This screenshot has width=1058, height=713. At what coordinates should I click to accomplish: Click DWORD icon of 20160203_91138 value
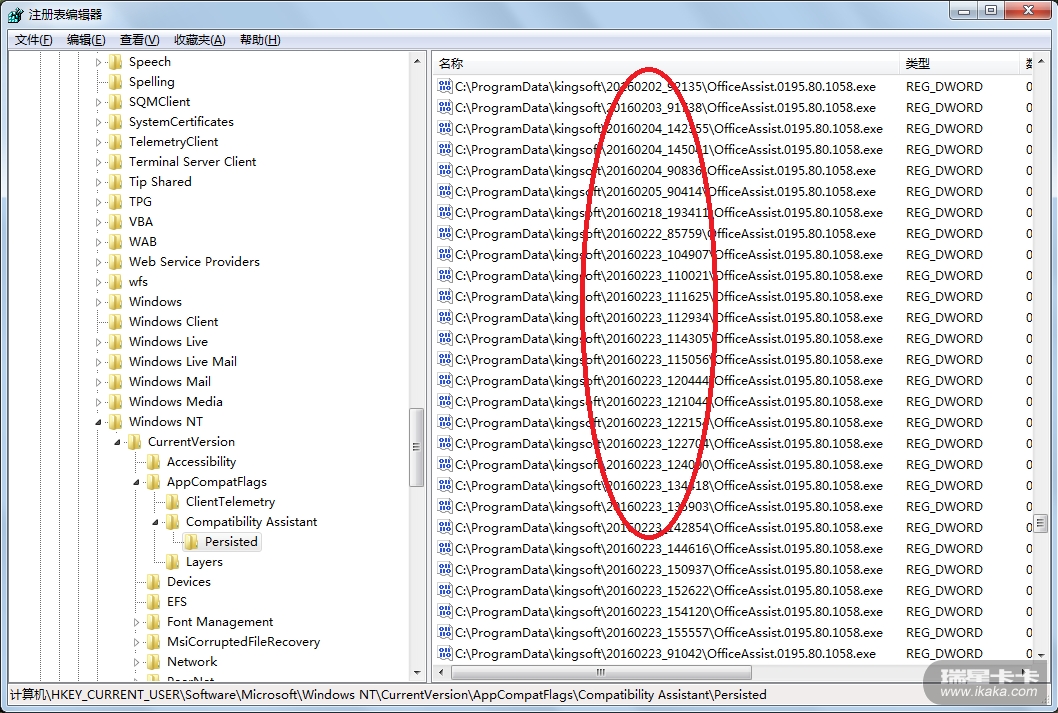coord(445,107)
